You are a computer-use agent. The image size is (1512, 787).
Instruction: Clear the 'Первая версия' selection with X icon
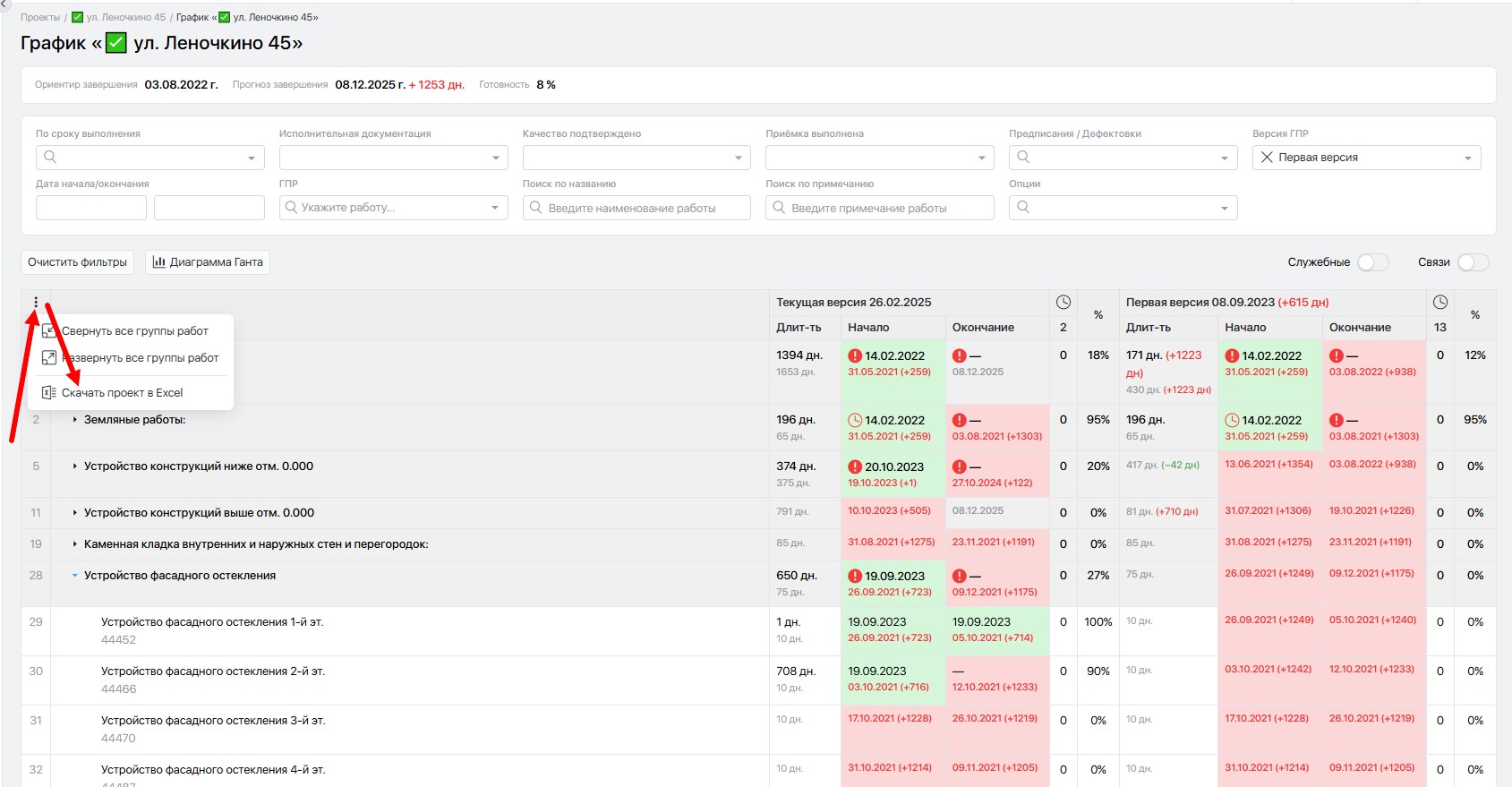pyautogui.click(x=1267, y=158)
